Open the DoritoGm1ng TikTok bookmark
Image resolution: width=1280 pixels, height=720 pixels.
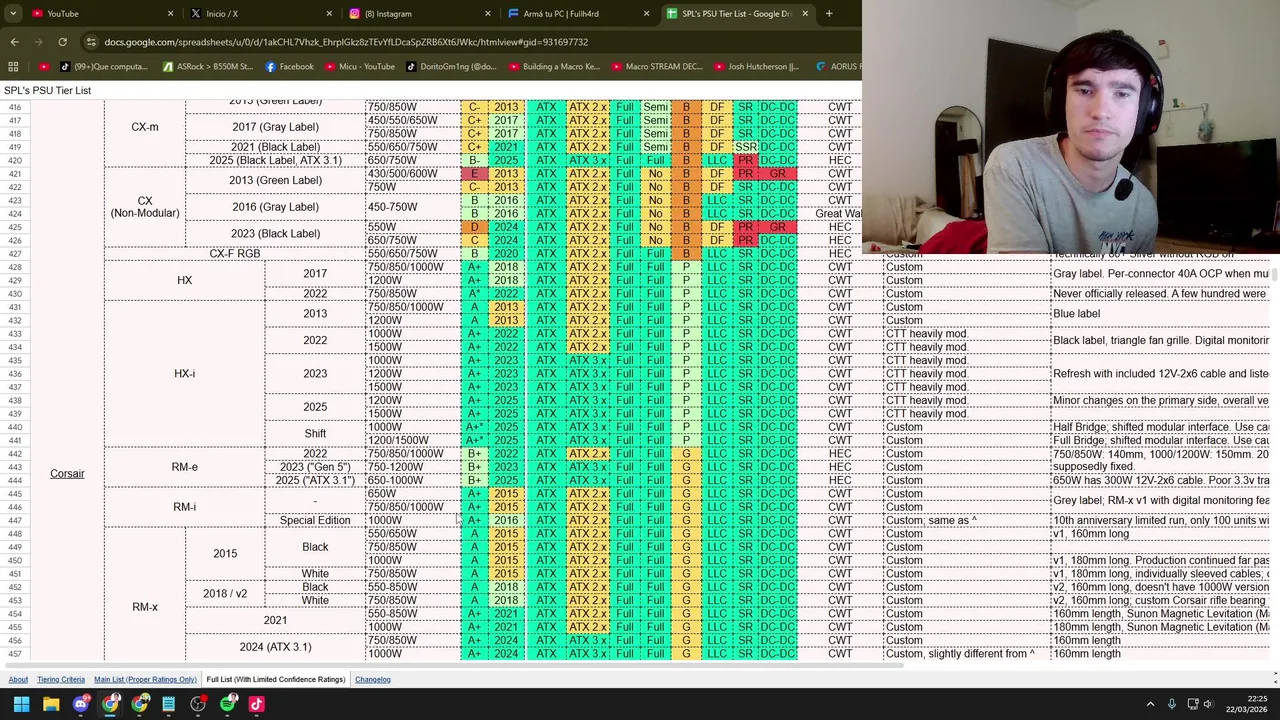point(451,67)
